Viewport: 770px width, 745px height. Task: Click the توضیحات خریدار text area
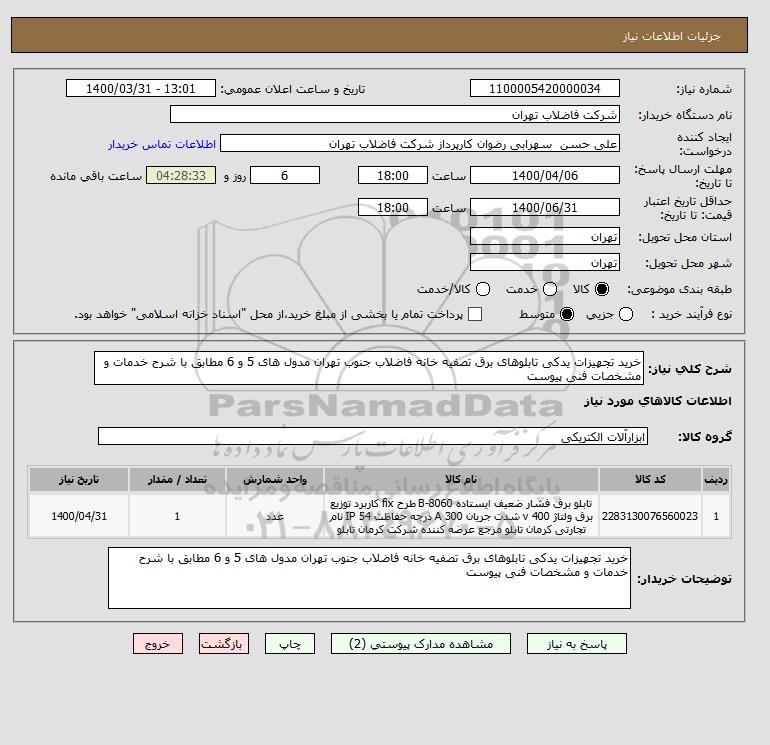(x=369, y=579)
